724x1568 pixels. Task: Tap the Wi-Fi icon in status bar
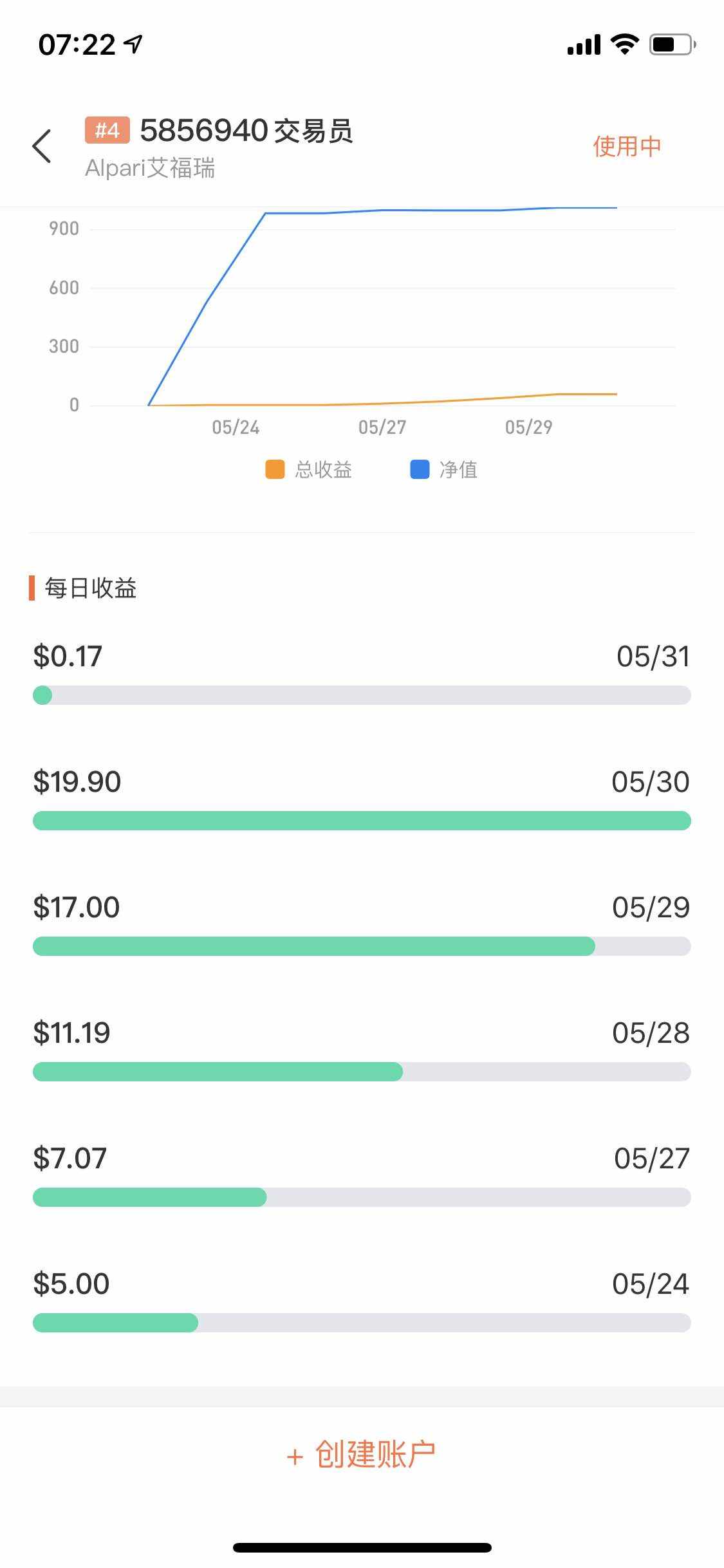624,44
